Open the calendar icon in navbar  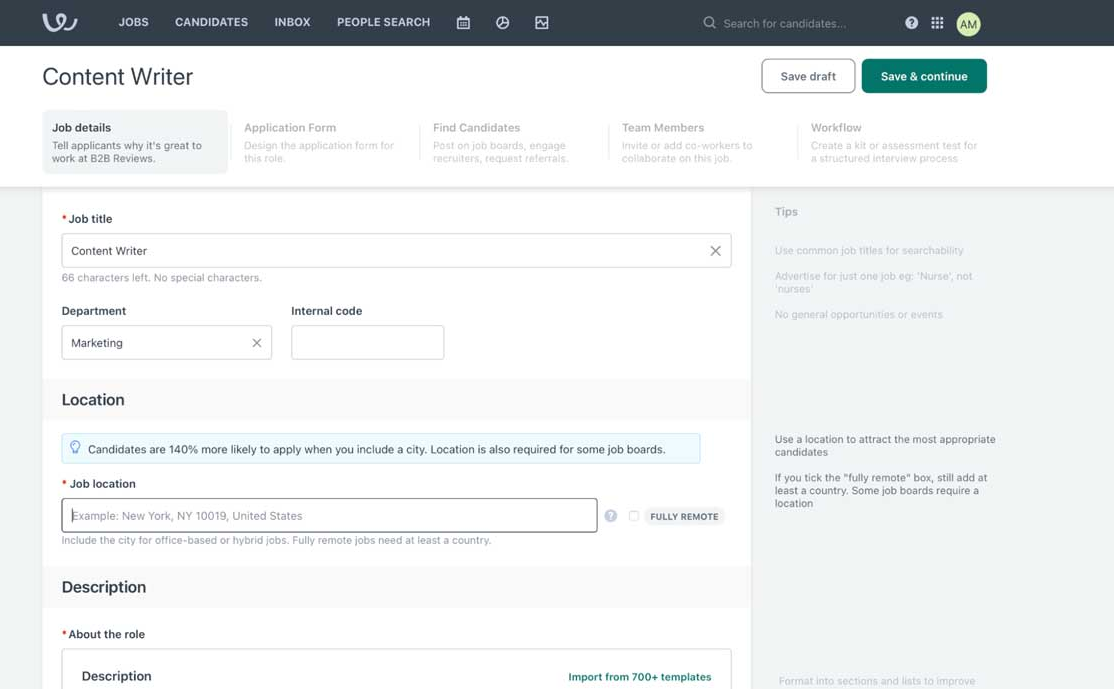click(x=463, y=23)
